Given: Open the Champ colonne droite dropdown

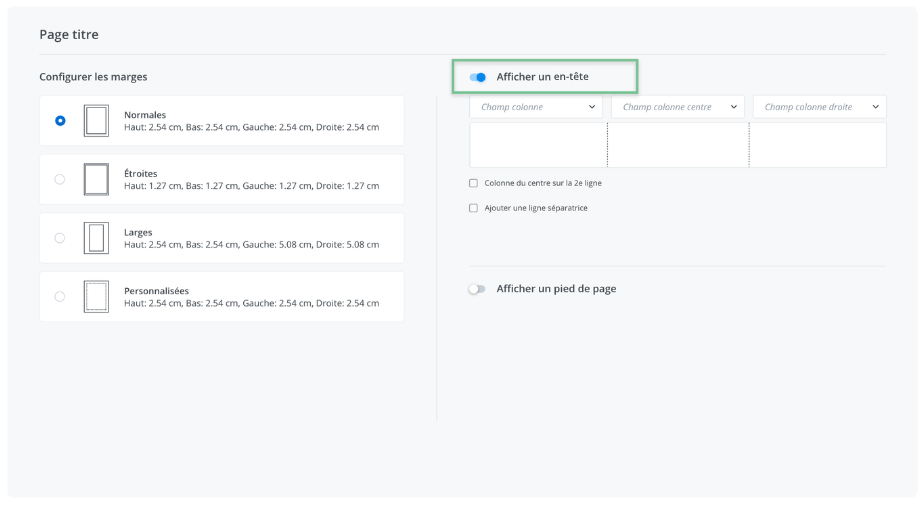Looking at the screenshot, I should [x=819, y=107].
